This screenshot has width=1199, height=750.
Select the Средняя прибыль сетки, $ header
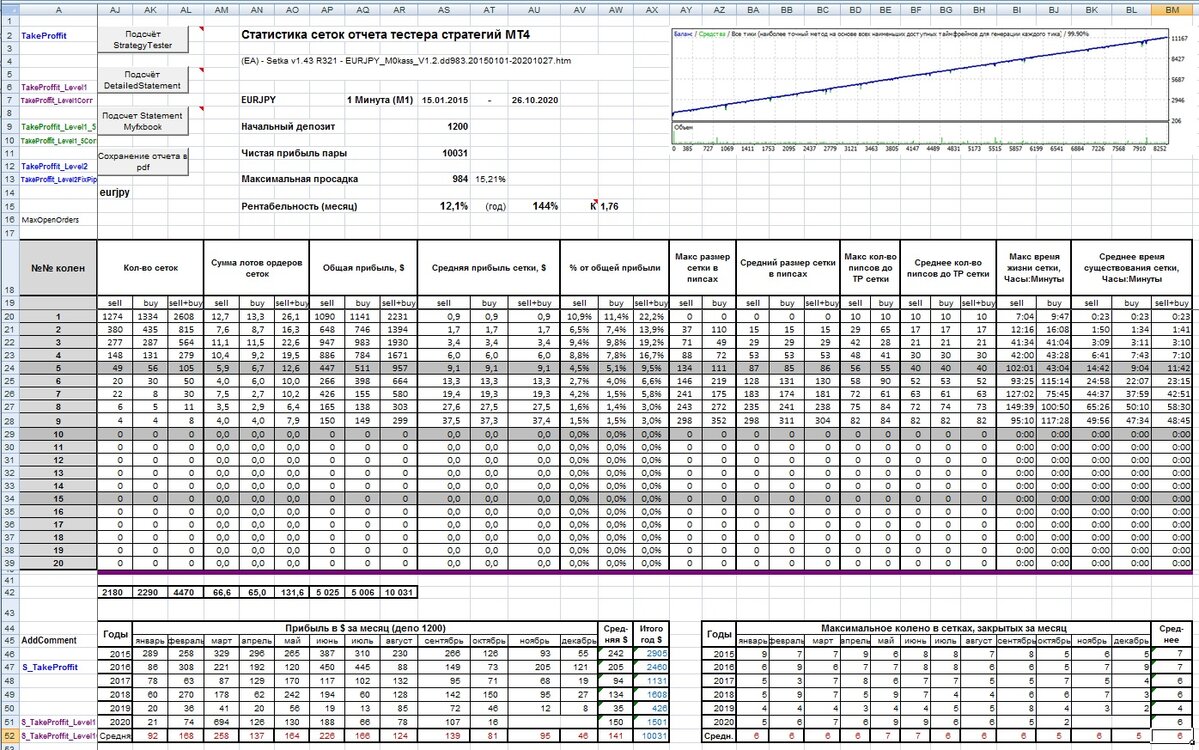click(489, 268)
